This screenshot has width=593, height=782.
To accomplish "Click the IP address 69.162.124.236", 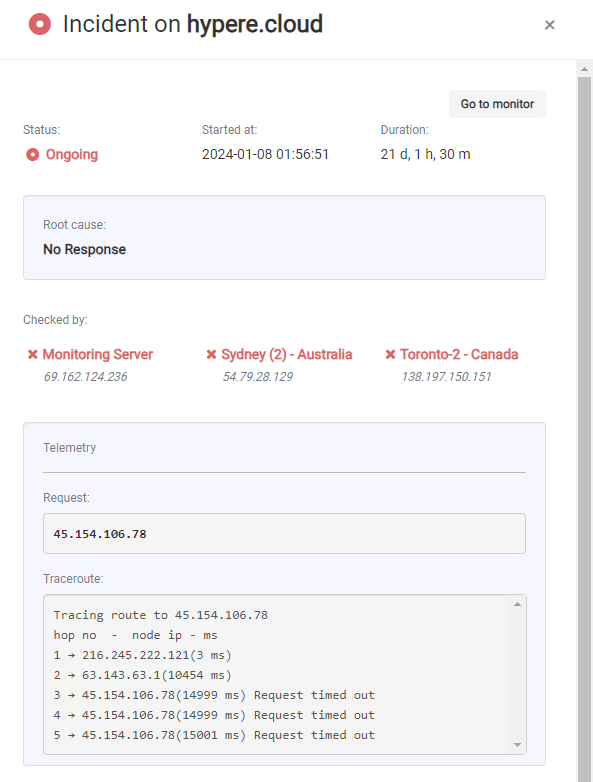I will point(85,377).
